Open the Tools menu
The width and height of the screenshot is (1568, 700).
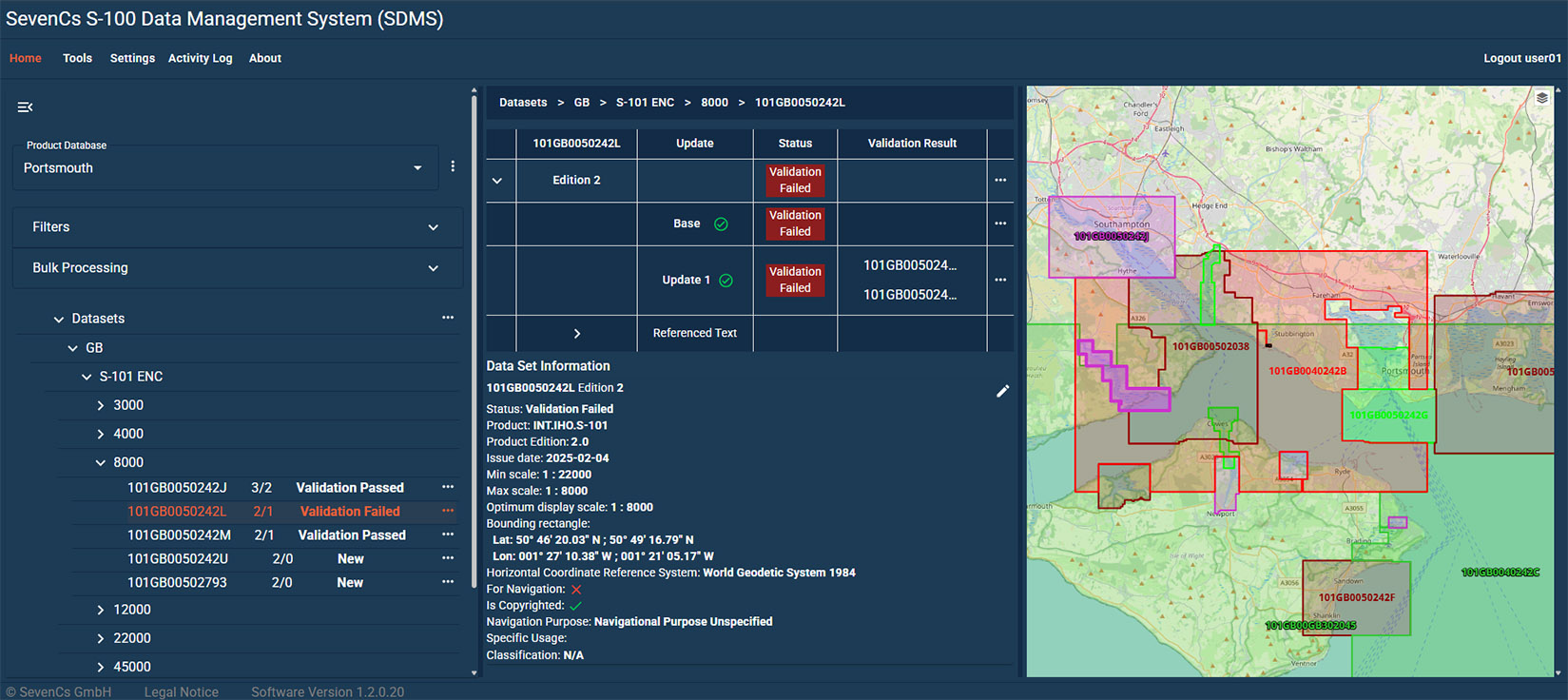[77, 58]
